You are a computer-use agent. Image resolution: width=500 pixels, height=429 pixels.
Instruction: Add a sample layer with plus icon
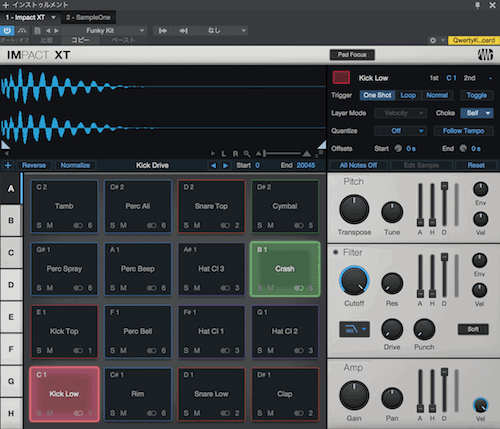(x=8, y=165)
